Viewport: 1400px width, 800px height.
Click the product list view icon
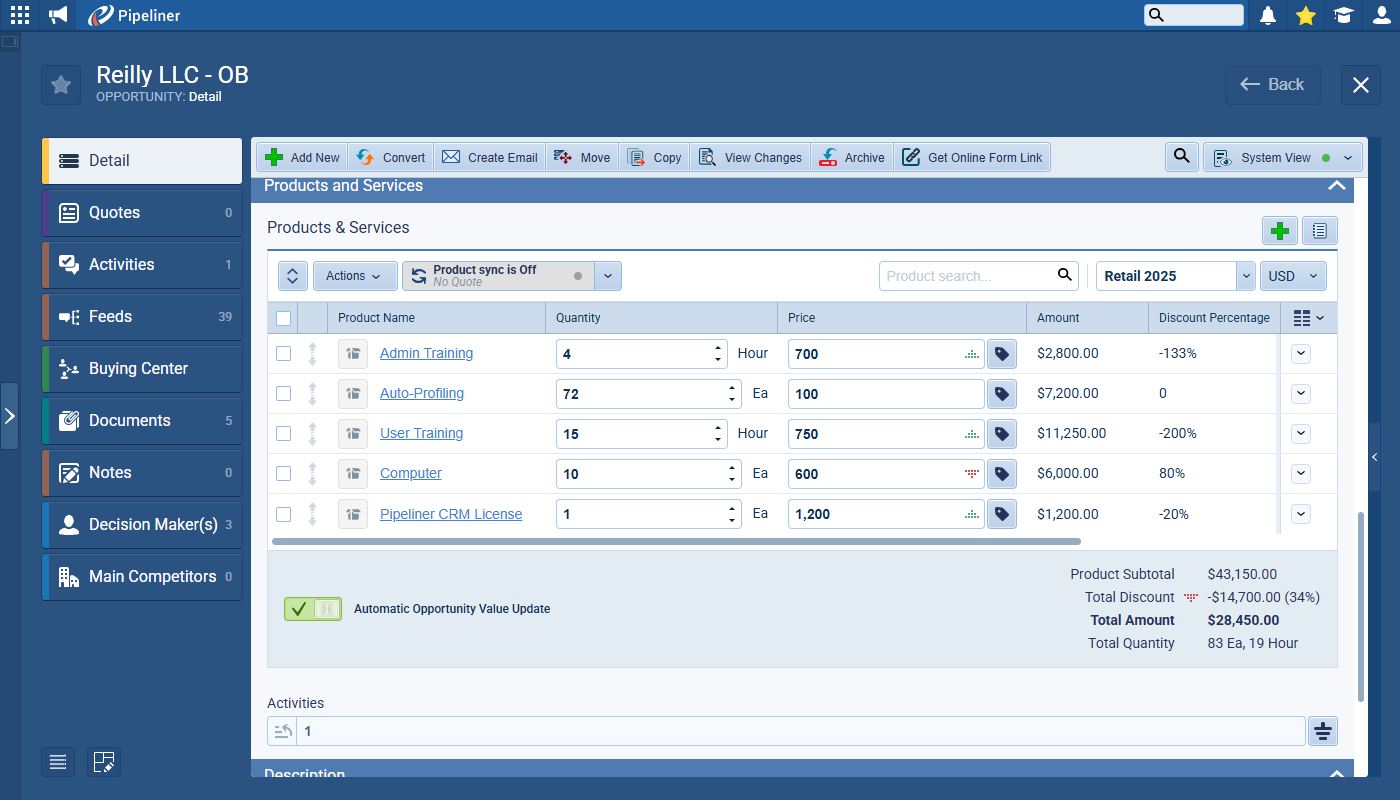(1319, 231)
